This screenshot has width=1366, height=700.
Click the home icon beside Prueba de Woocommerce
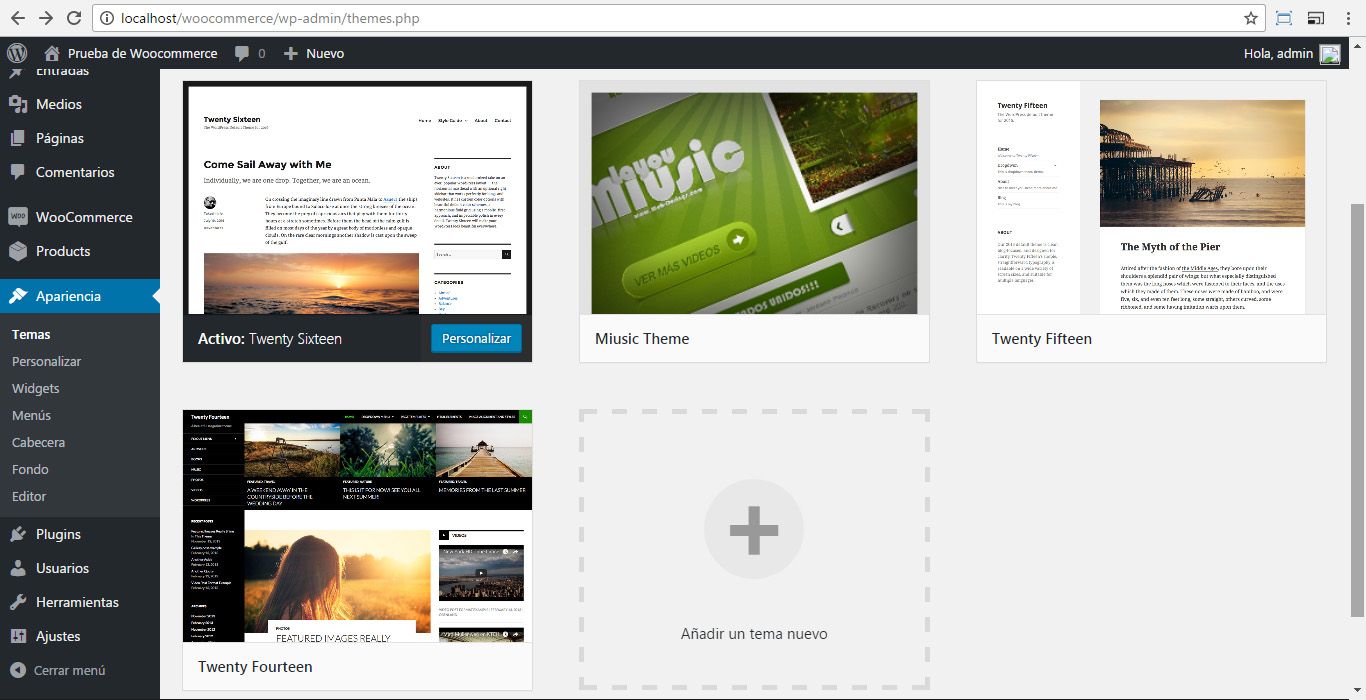coord(52,53)
